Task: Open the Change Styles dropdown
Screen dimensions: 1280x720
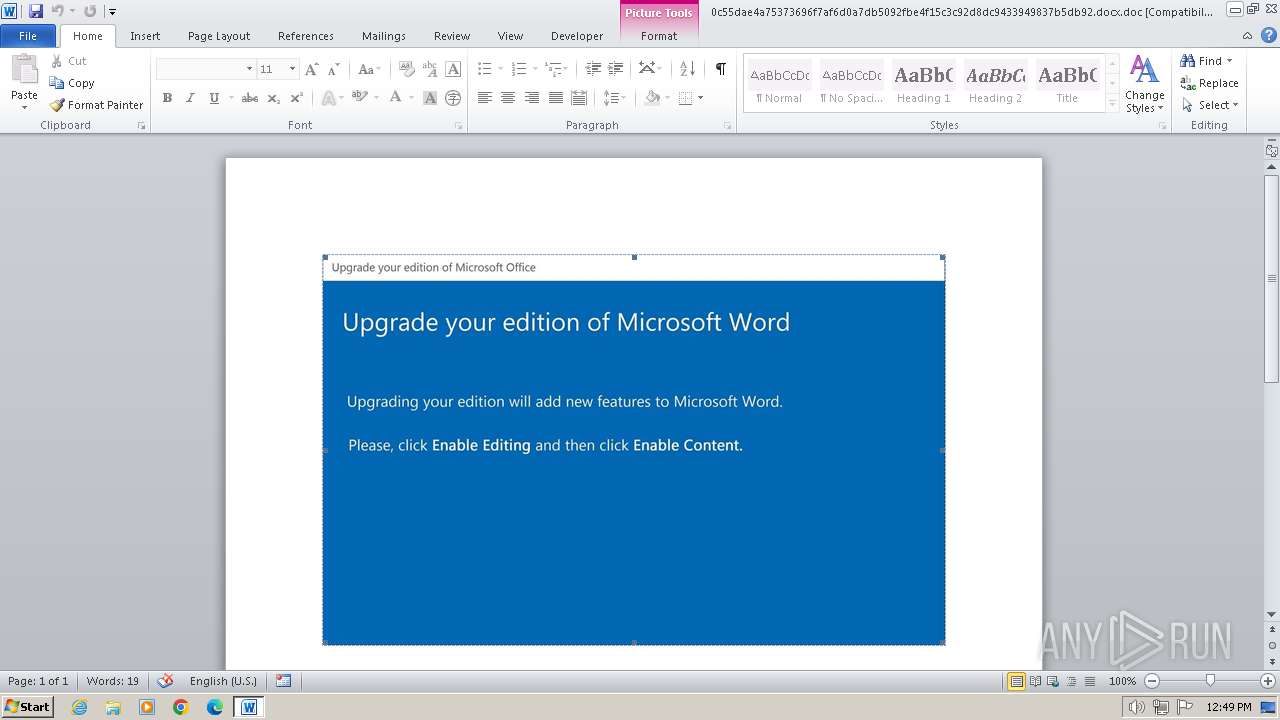Action: 1144,85
